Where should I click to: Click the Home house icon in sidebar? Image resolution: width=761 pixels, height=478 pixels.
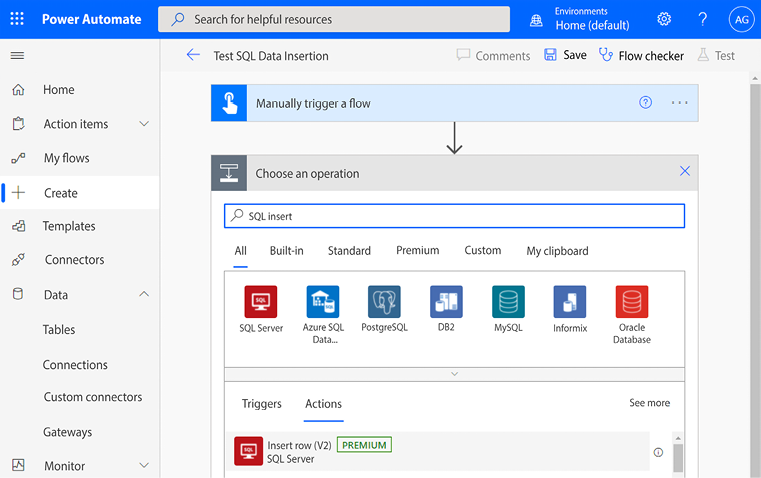18,89
